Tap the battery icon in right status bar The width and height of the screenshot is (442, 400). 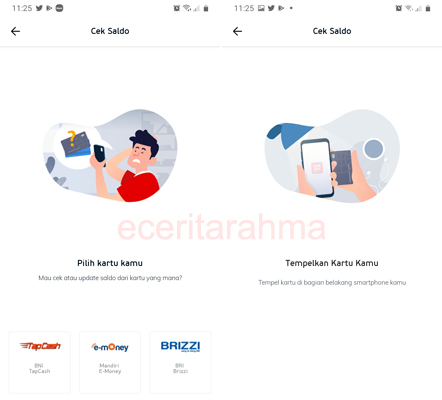(x=428, y=8)
